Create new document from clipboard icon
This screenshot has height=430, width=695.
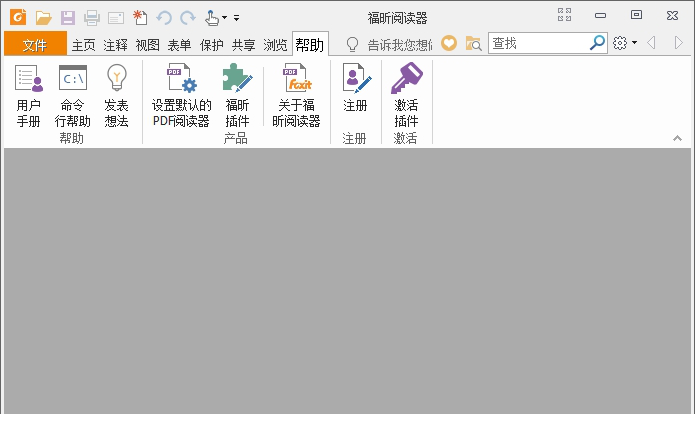point(140,17)
